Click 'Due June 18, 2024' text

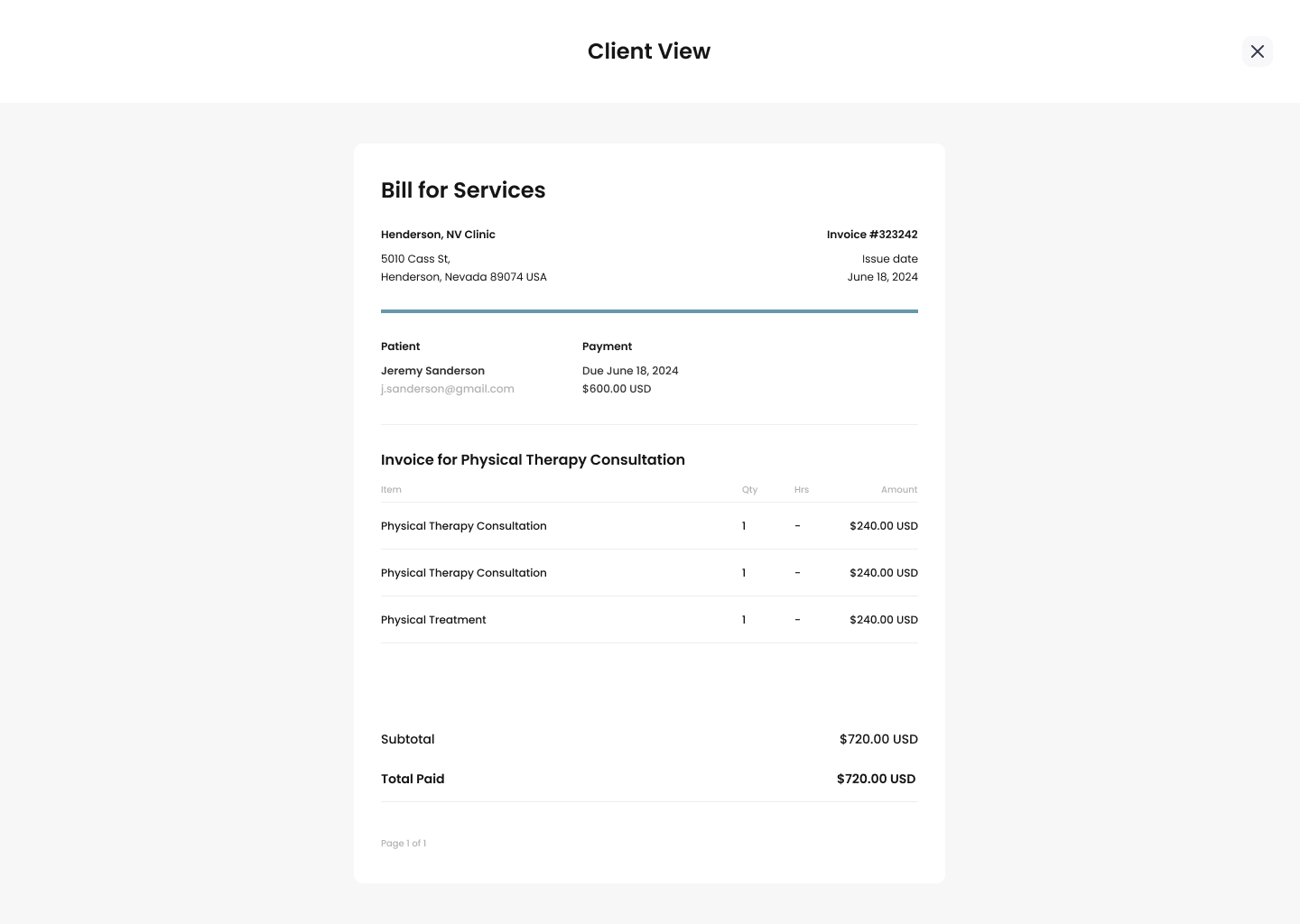tap(630, 371)
